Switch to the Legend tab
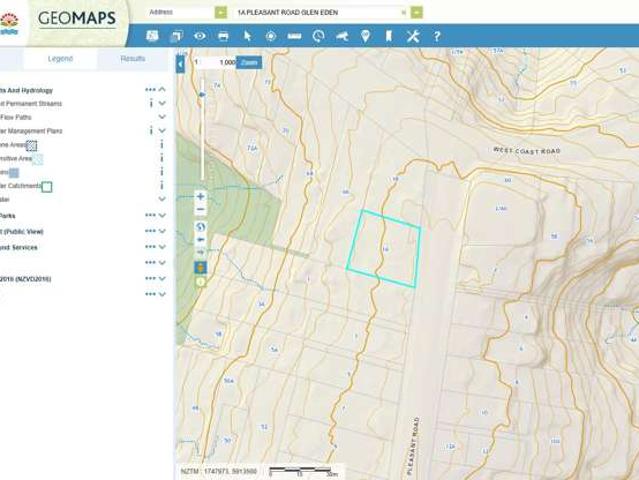 coord(60,59)
